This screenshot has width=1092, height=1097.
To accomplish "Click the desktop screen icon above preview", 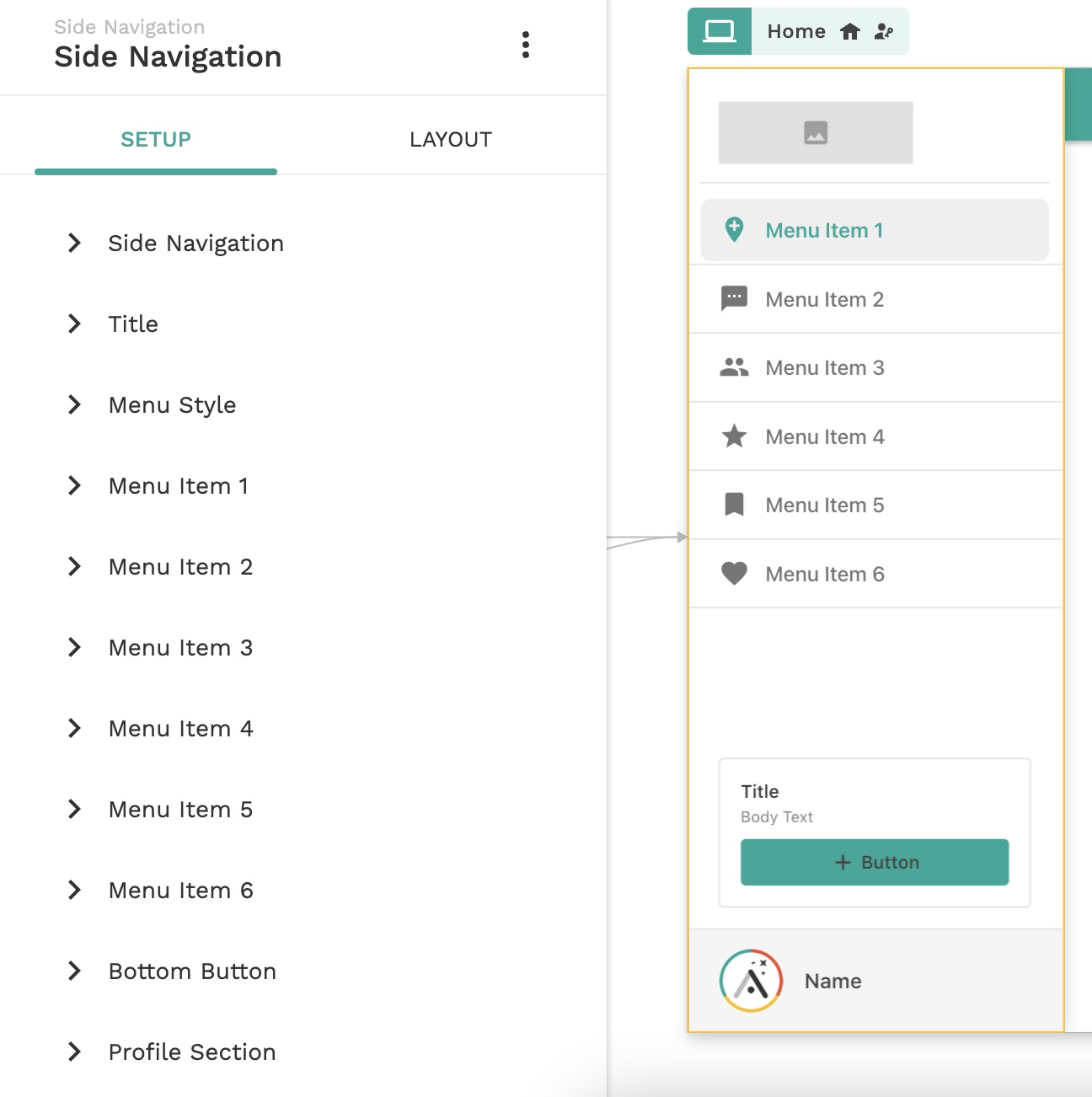I will pyautogui.click(x=720, y=31).
